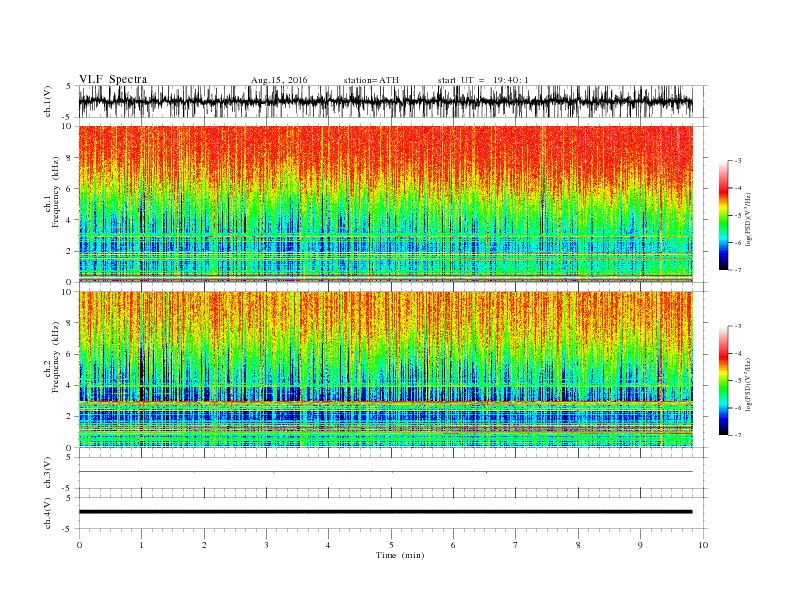Click time axis tick label "8"
This screenshot has width=792, height=612.
(x=578, y=545)
